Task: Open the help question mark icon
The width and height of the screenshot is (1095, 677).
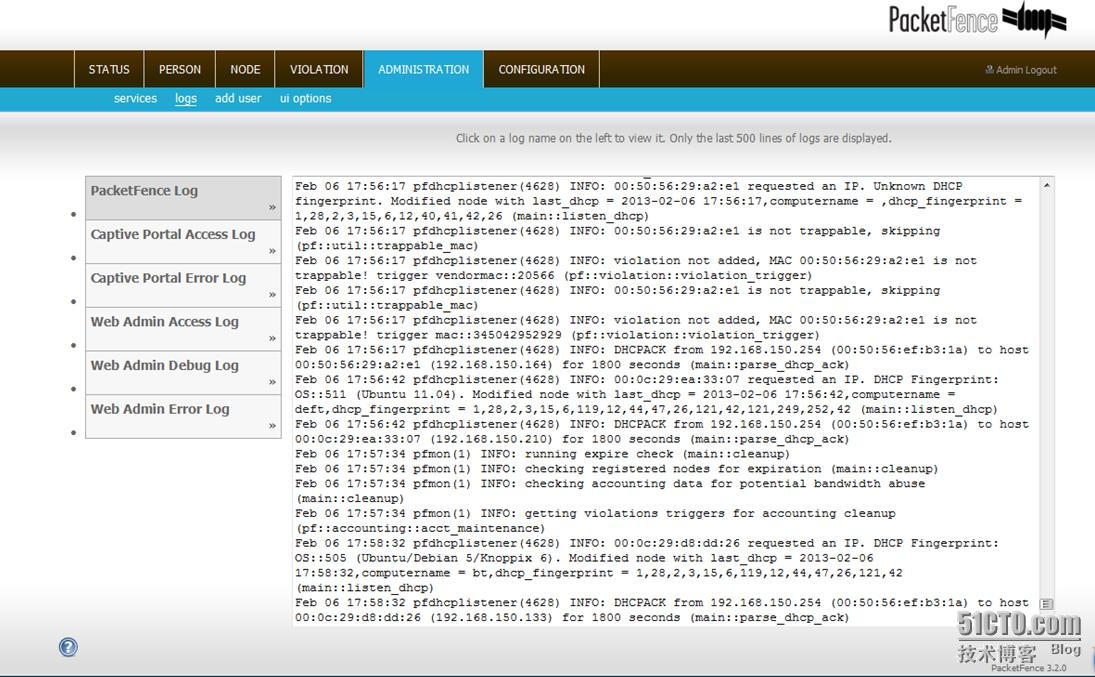Action: pos(68,647)
